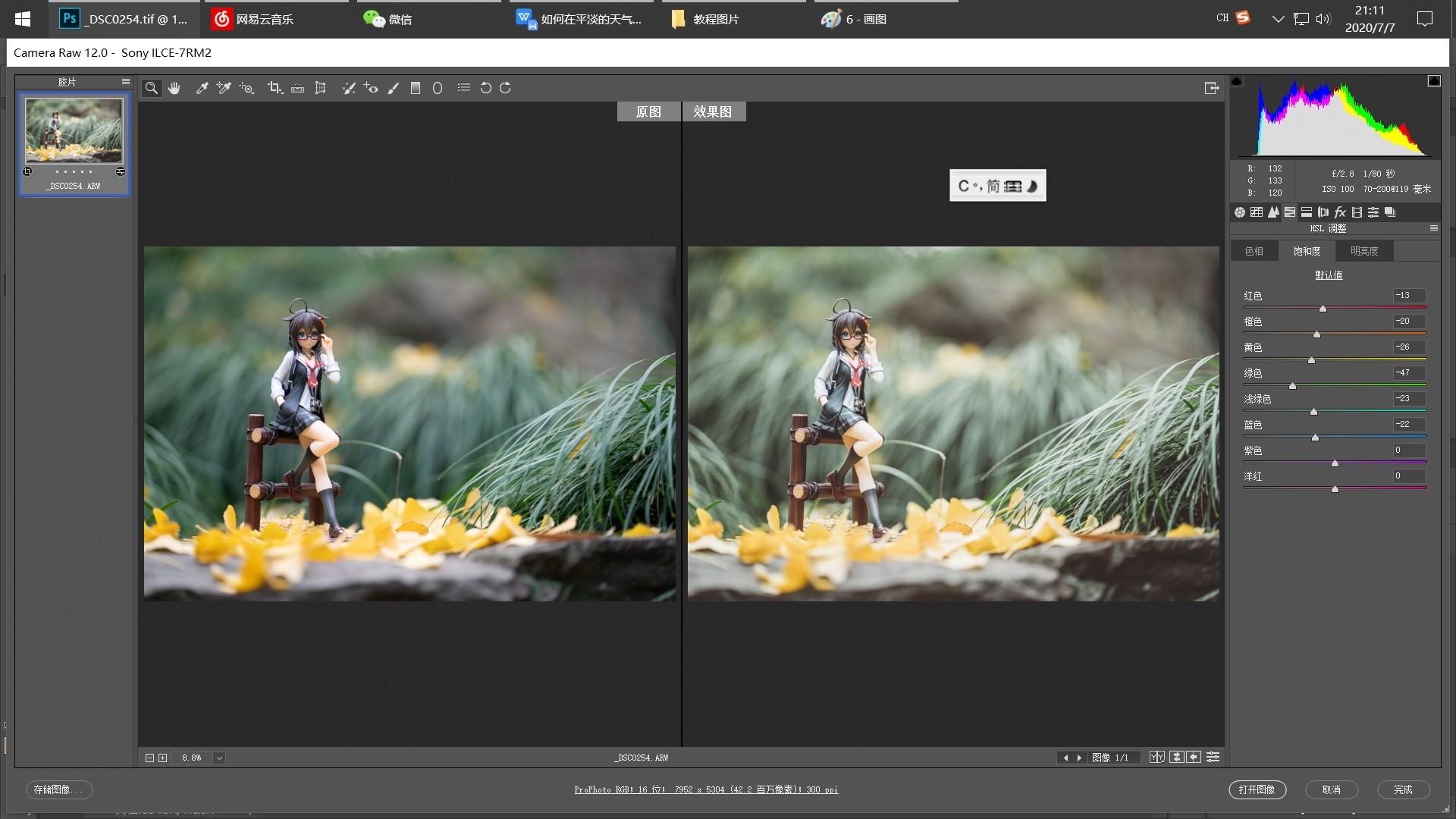This screenshot has height=819, width=1456.
Task: Select the Targeted Adjustment tool
Action: tap(246, 88)
